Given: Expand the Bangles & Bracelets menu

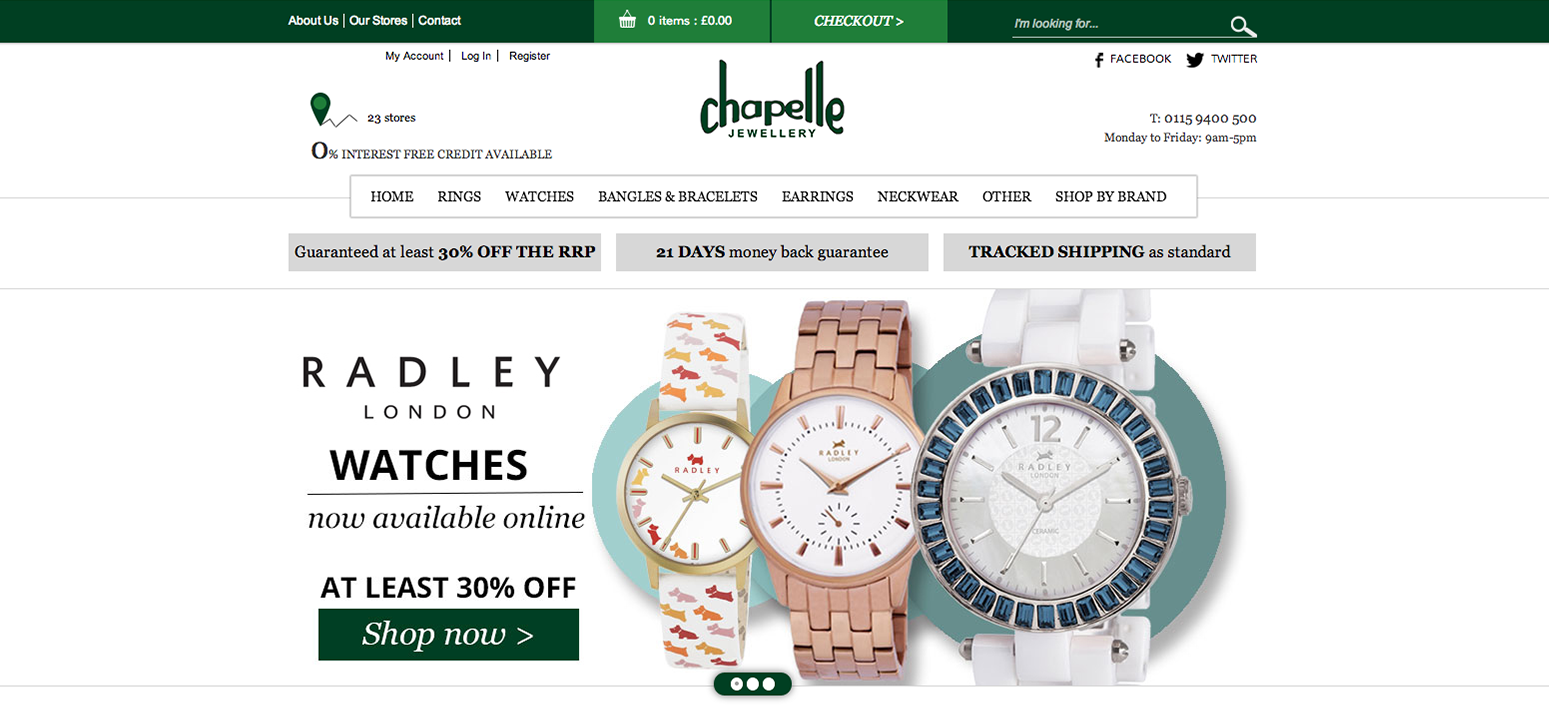Looking at the screenshot, I should [678, 197].
